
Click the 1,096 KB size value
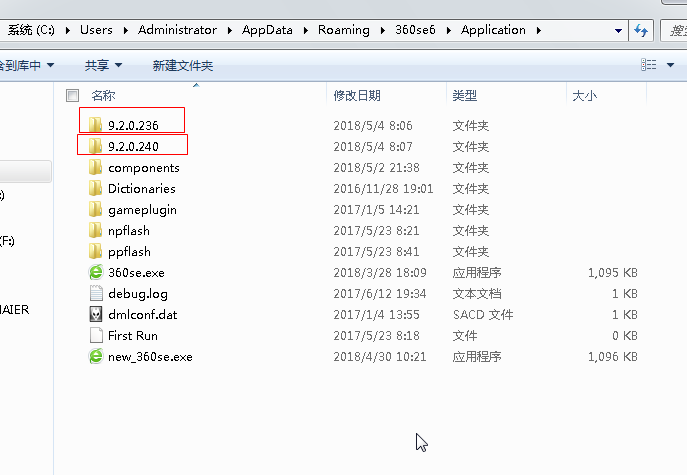click(x=613, y=357)
